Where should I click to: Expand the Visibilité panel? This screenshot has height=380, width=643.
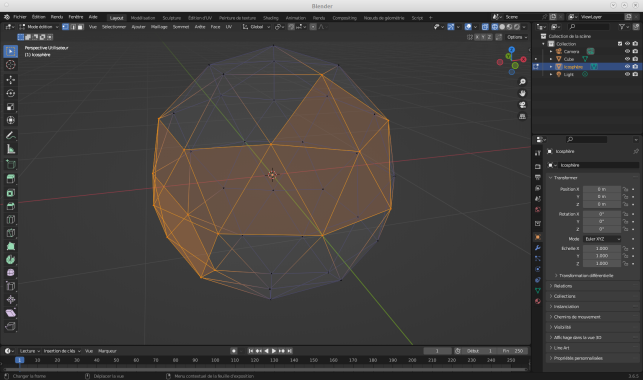pyautogui.click(x=593, y=327)
